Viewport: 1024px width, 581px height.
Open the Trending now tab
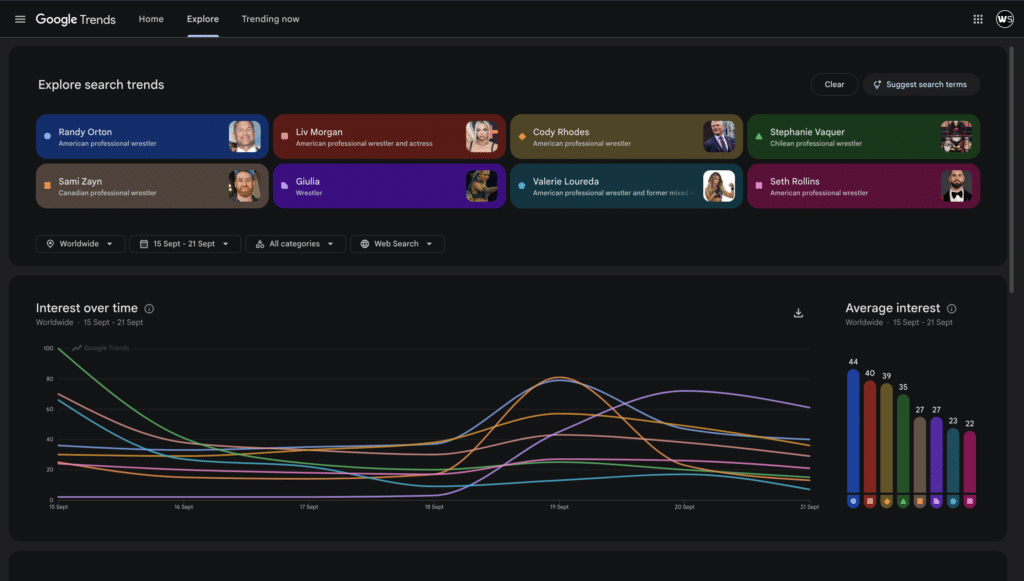(x=270, y=19)
